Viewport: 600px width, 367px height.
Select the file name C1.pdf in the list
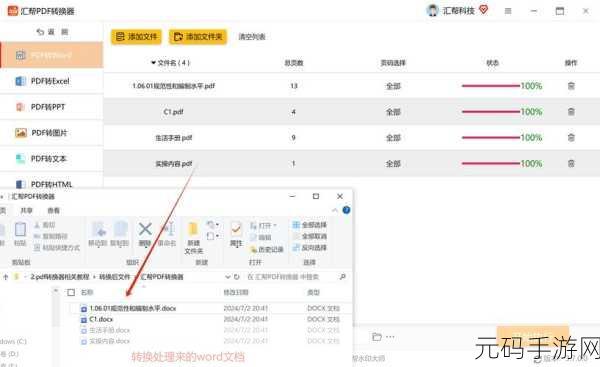click(173, 112)
